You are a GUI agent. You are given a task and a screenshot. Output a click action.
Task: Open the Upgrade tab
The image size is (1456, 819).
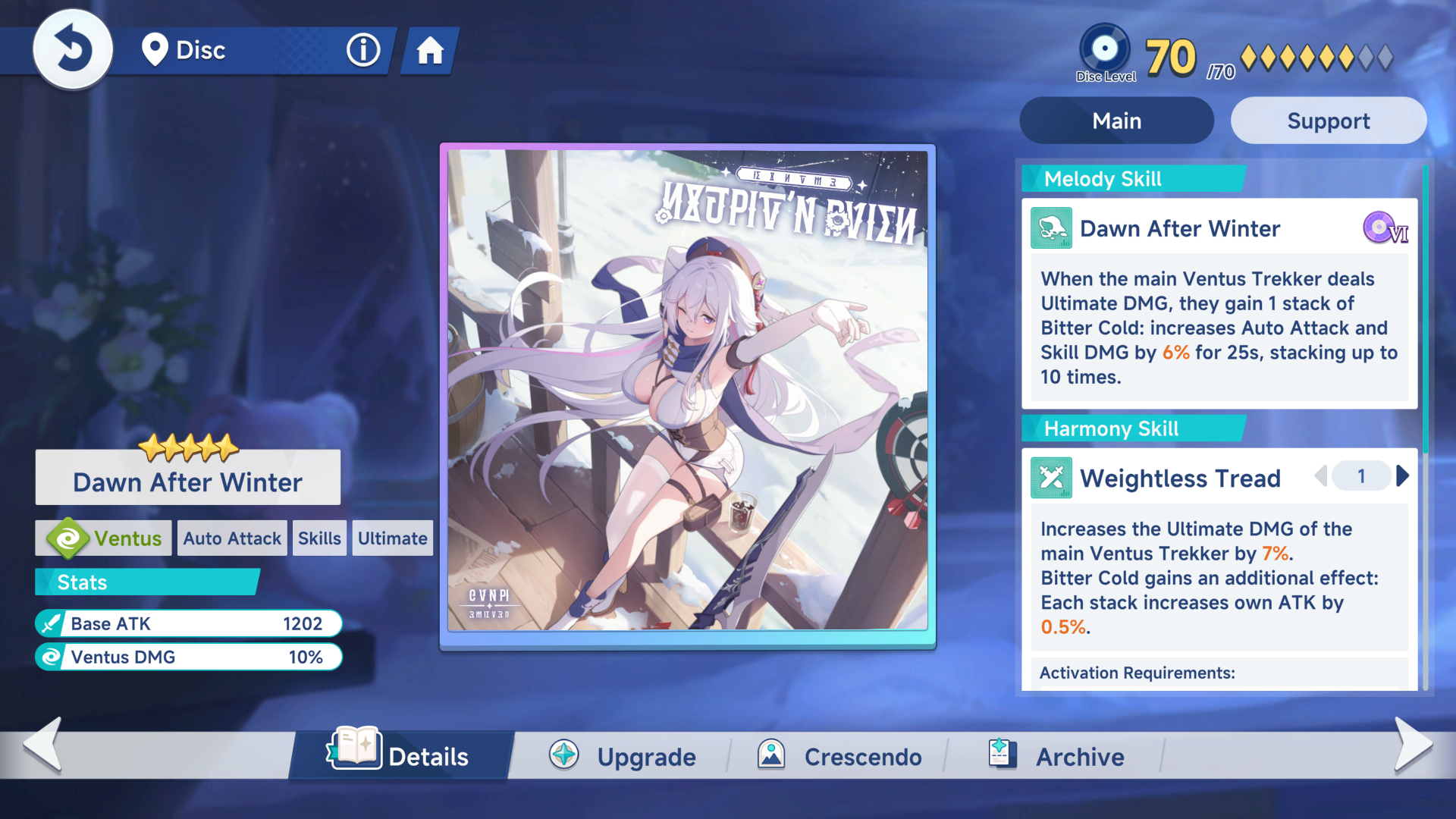coord(622,756)
